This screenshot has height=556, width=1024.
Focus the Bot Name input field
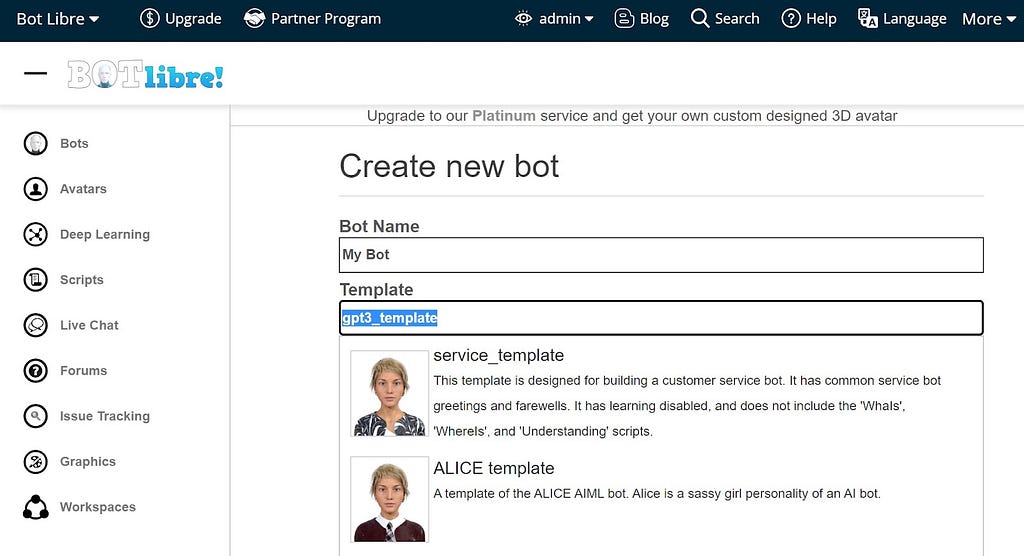tap(661, 255)
